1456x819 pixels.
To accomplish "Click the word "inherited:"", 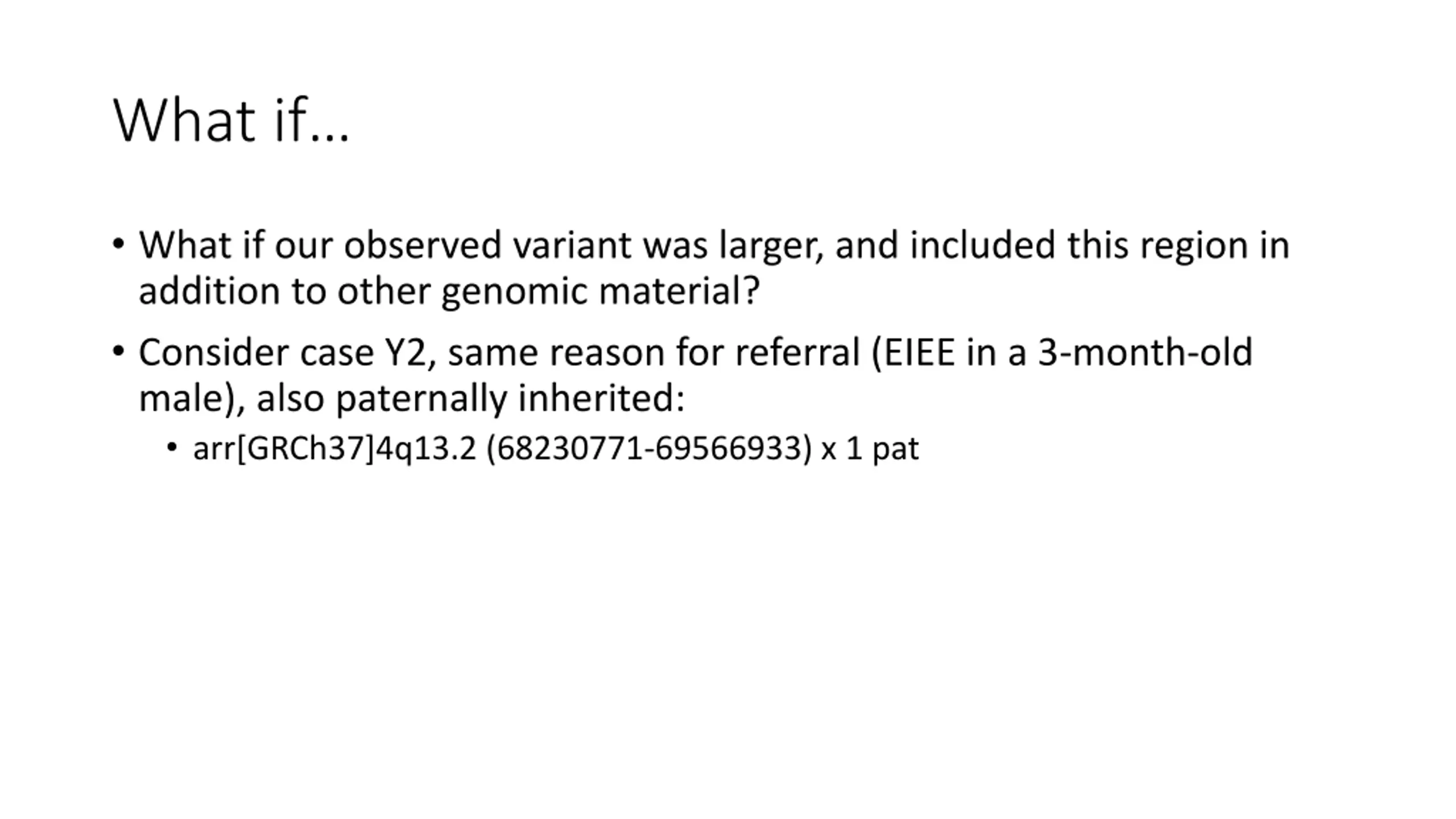I will click(601, 398).
